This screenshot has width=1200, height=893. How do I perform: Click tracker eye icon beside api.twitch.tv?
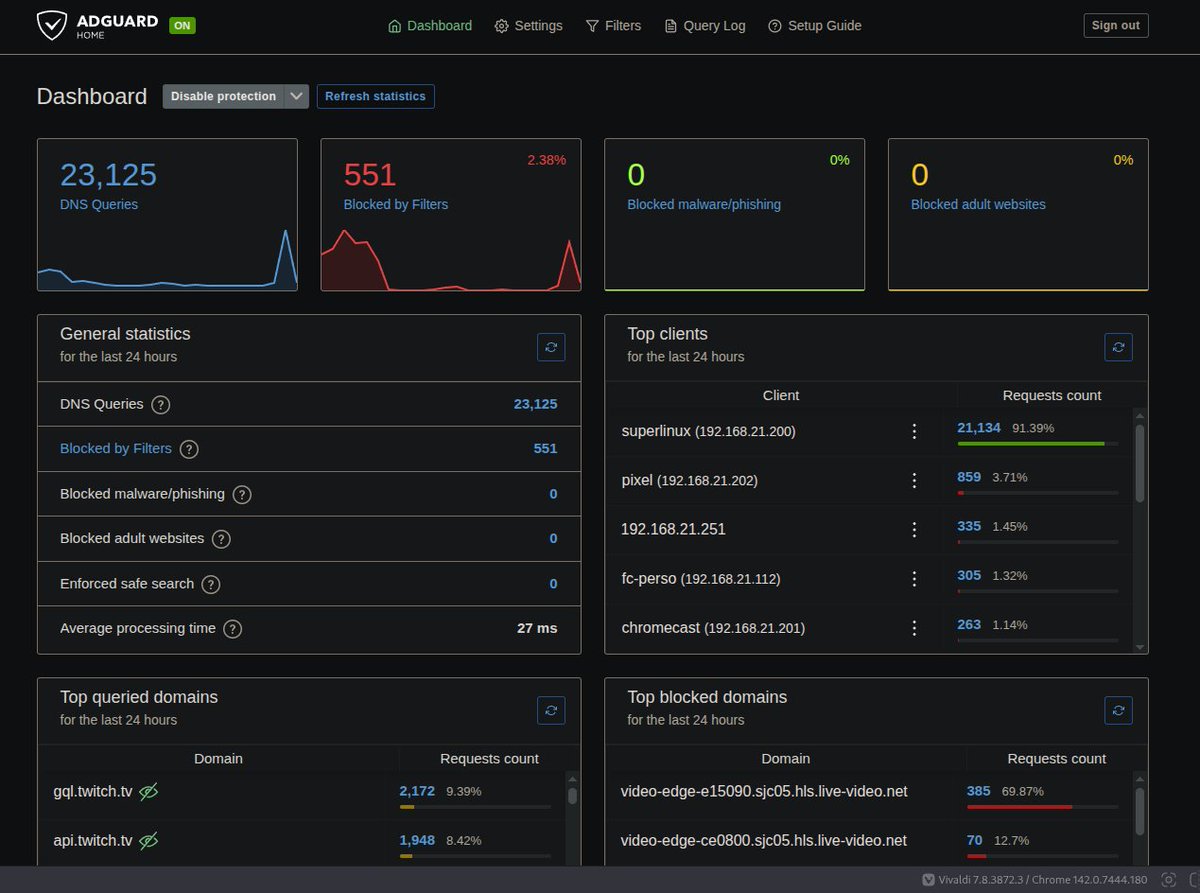(149, 840)
